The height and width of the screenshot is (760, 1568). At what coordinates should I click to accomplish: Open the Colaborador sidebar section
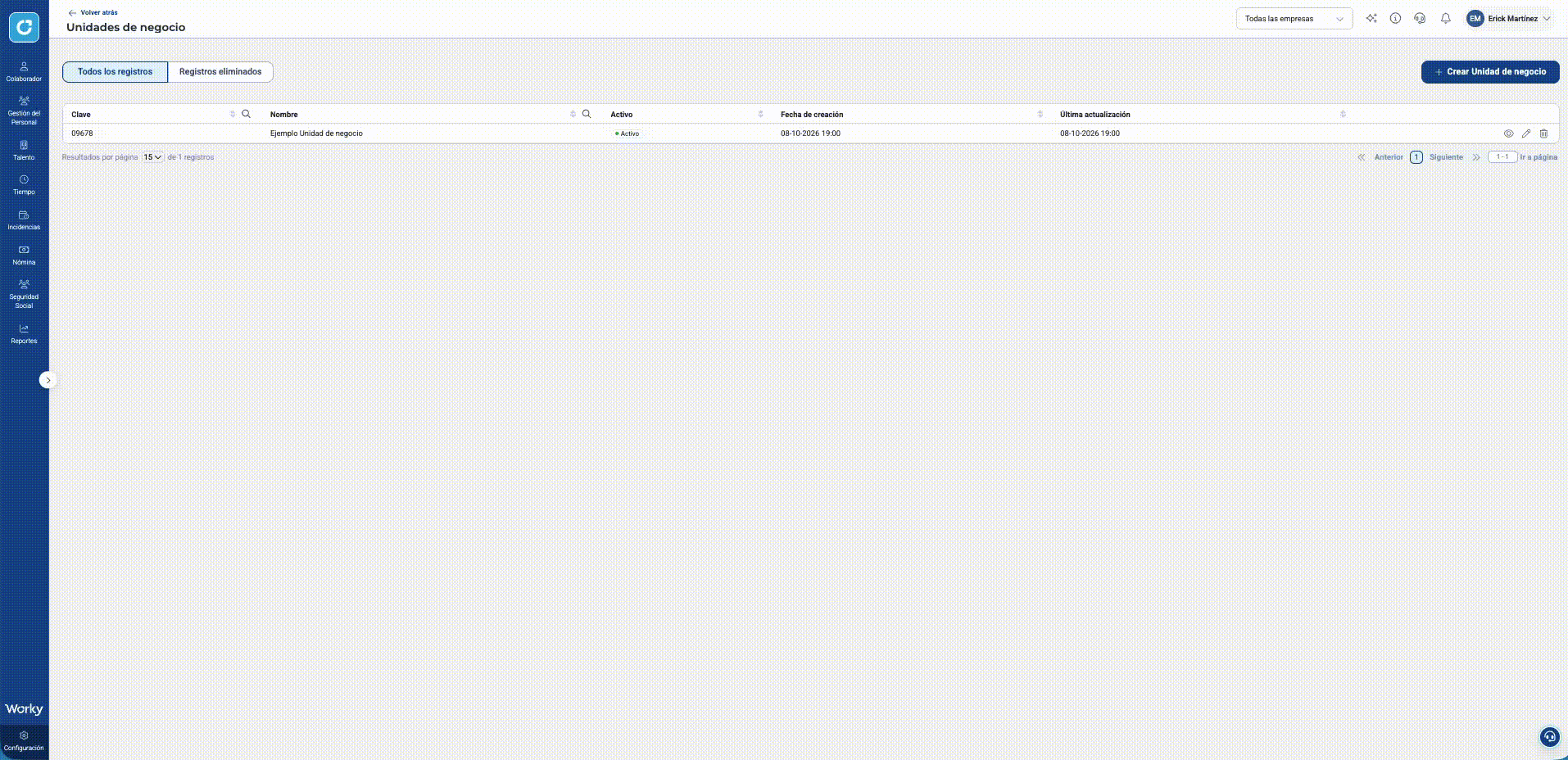pos(24,72)
